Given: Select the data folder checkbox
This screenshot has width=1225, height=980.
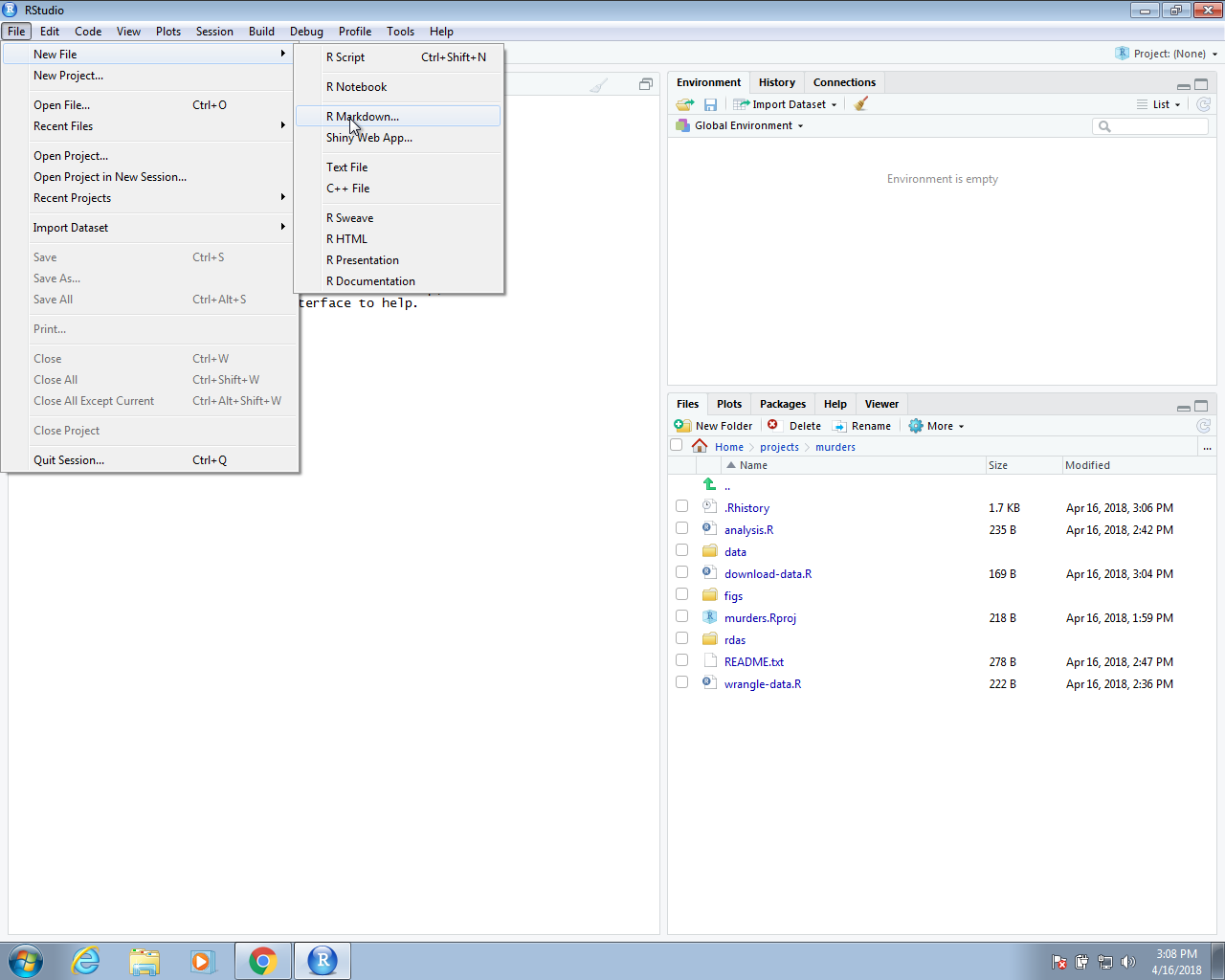Looking at the screenshot, I should point(681,550).
